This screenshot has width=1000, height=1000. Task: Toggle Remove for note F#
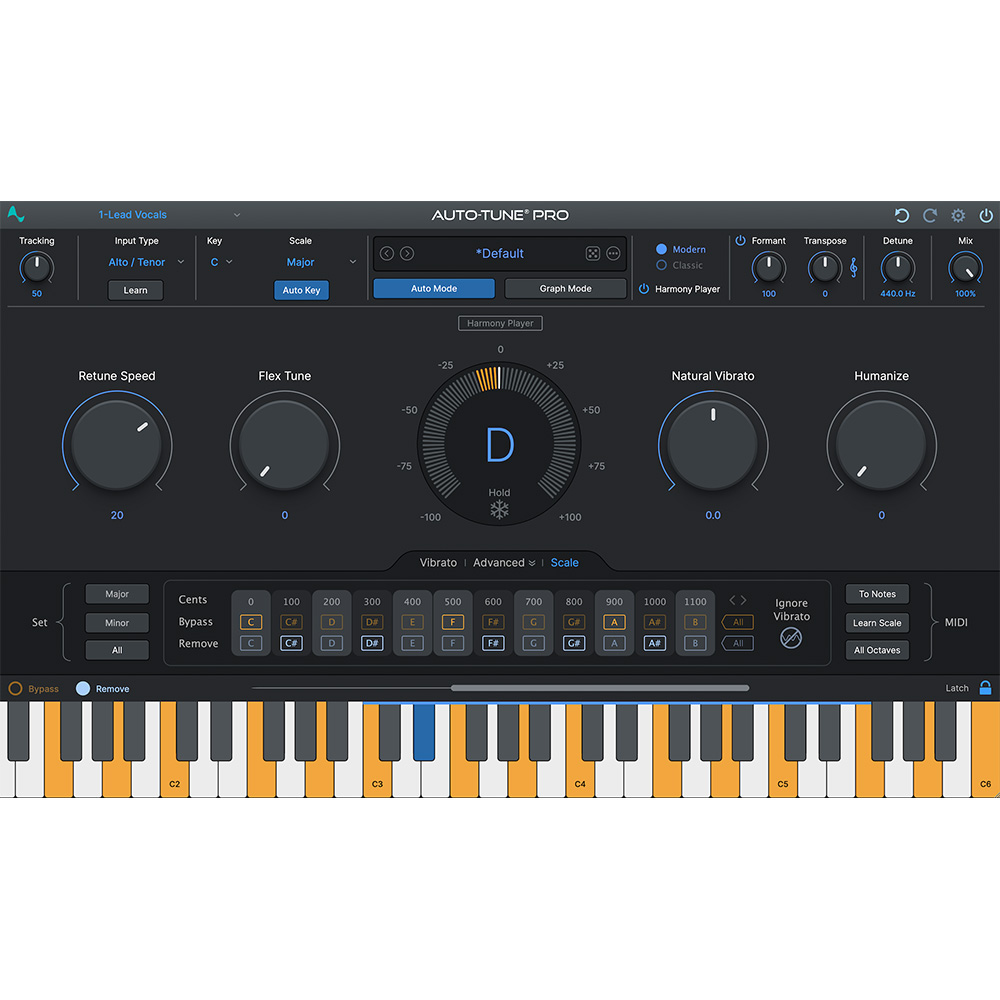point(493,643)
